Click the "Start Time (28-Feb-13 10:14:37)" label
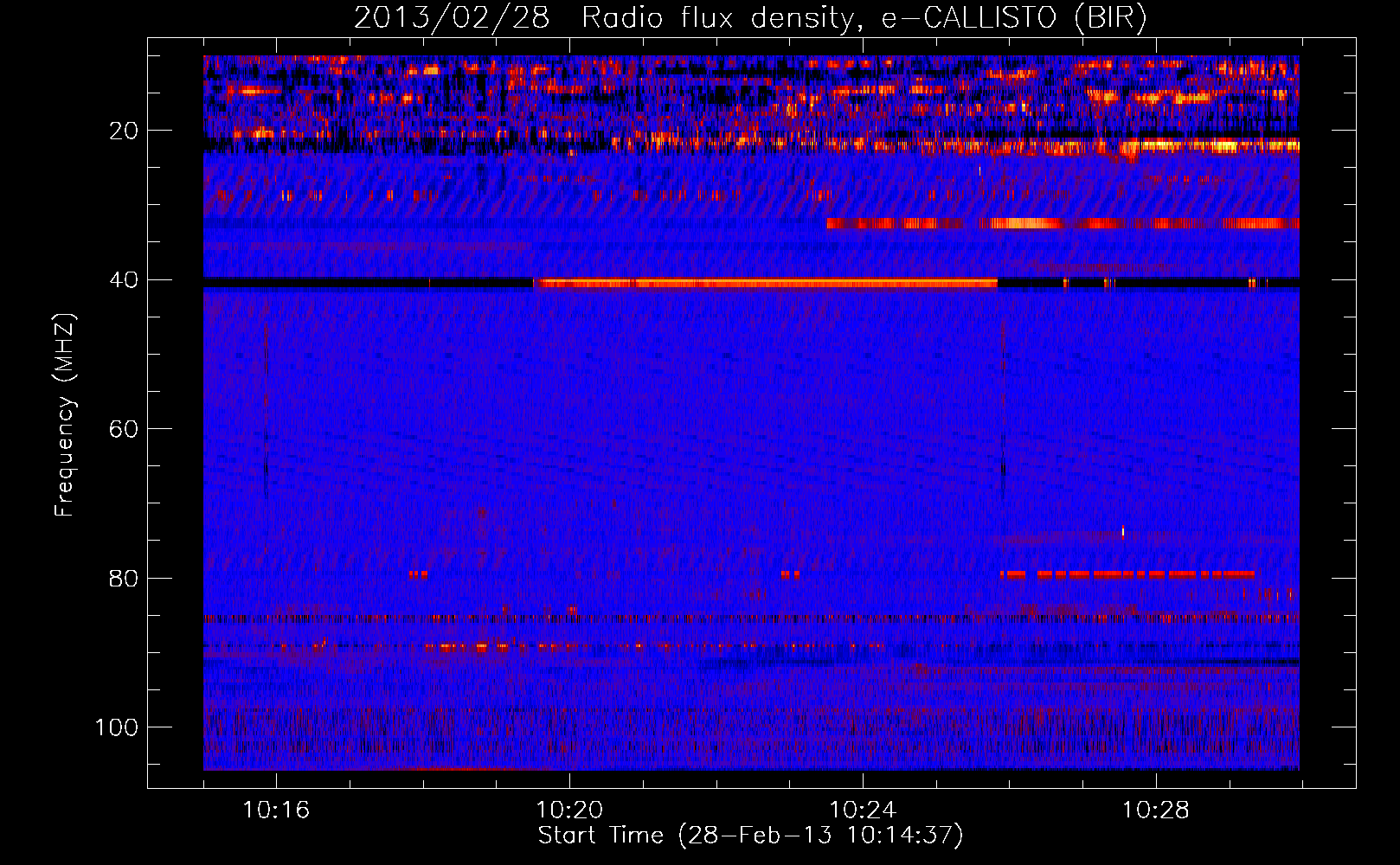 [750, 836]
